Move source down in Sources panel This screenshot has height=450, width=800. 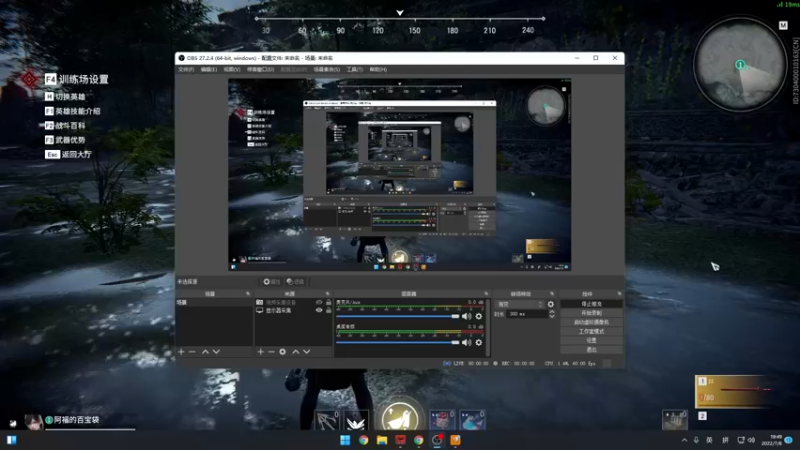click(x=307, y=352)
